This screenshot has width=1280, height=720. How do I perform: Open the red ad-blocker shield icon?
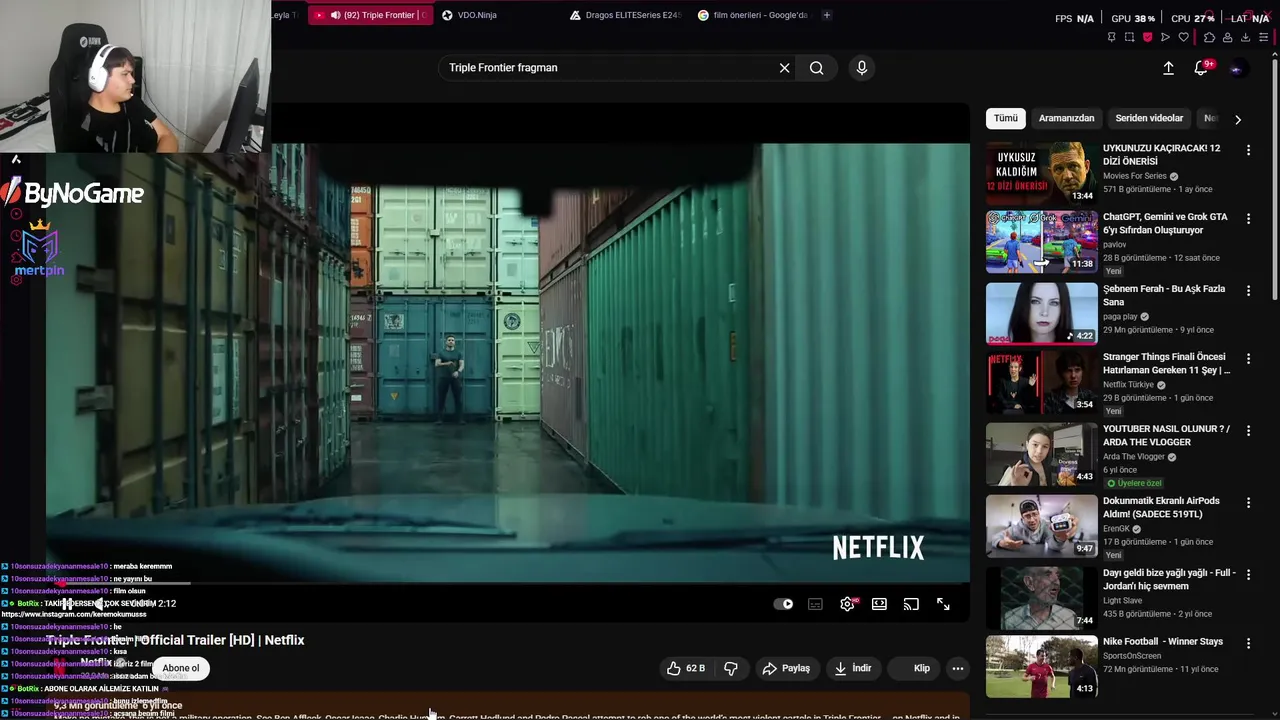(1147, 37)
